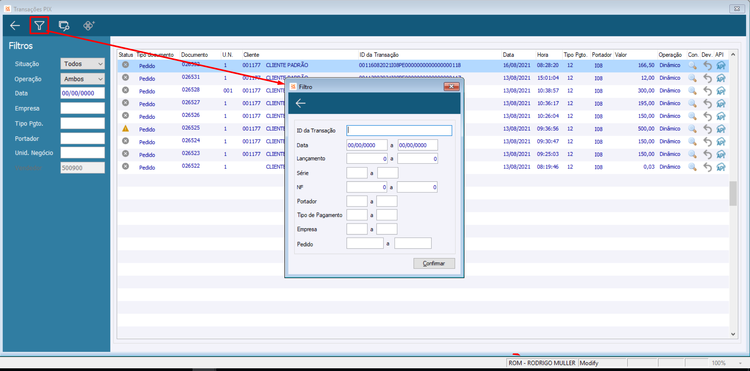Click the diamond-shaped plus icon in toolbar

coord(88,26)
